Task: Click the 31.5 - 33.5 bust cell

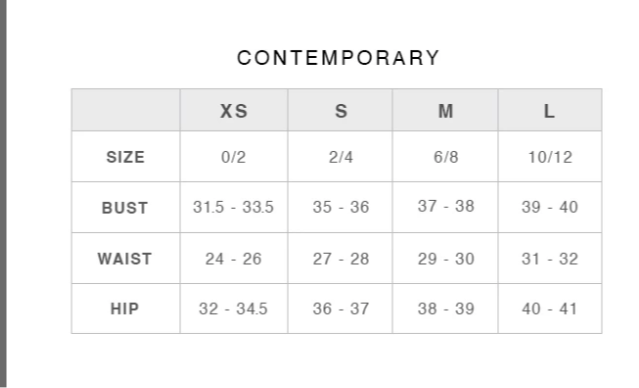Action: pyautogui.click(x=234, y=207)
